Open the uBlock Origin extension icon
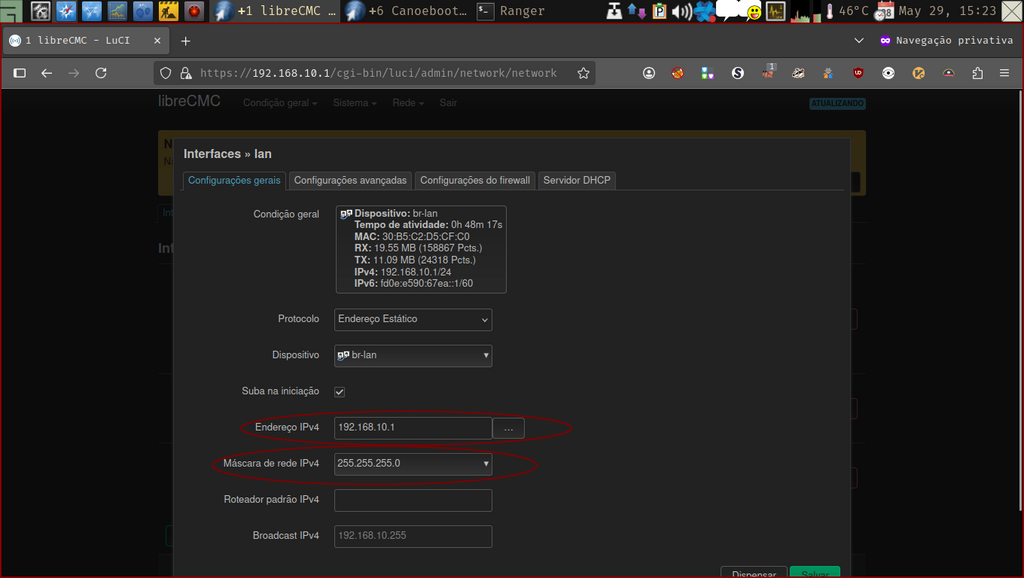The width and height of the screenshot is (1024, 578). [x=858, y=73]
